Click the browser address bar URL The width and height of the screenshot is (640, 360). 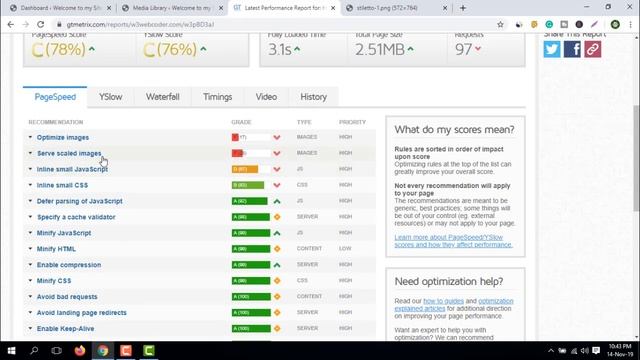tap(140, 24)
